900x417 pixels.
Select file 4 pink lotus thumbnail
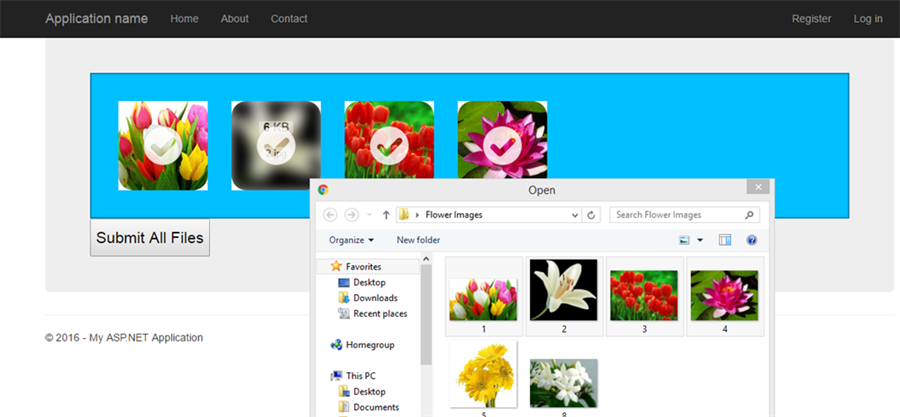(x=724, y=295)
